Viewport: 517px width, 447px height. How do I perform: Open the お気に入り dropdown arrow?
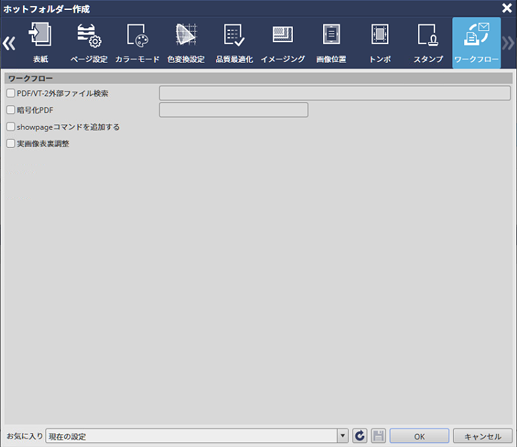click(342, 436)
